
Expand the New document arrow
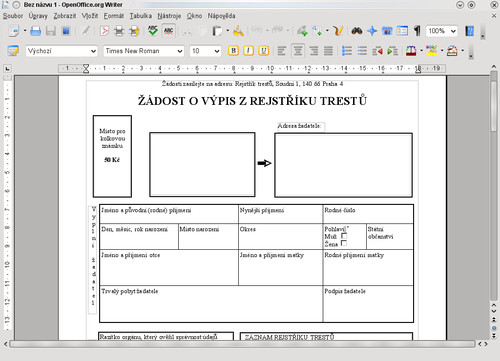(25, 31)
